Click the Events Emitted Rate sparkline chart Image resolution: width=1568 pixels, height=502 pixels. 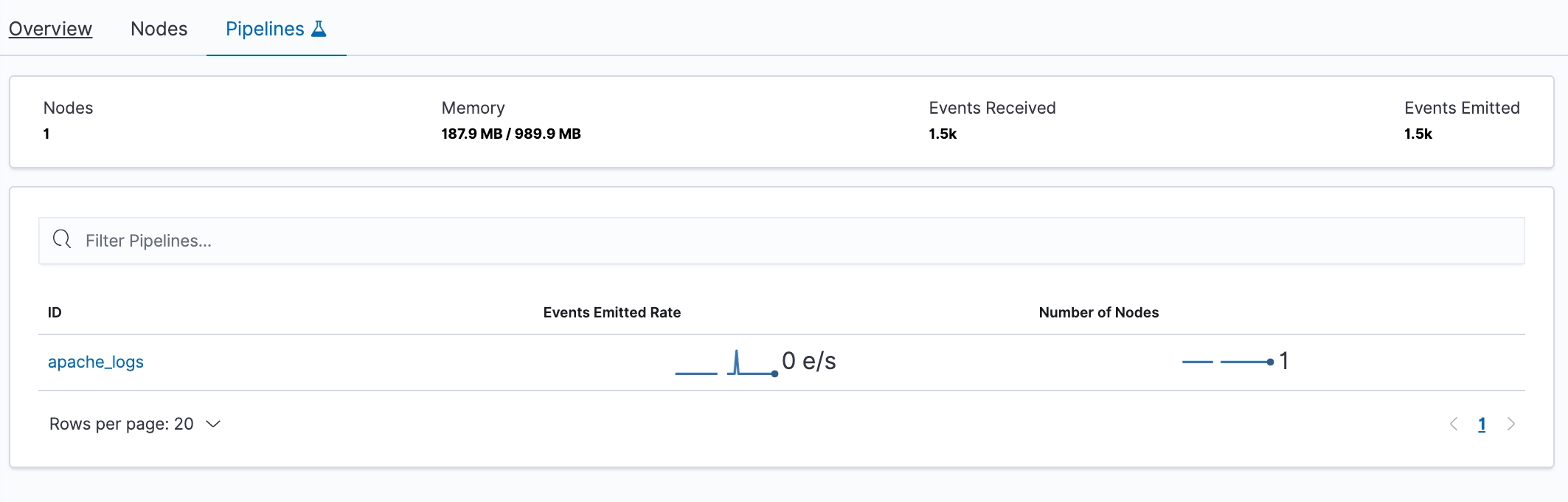click(726, 363)
